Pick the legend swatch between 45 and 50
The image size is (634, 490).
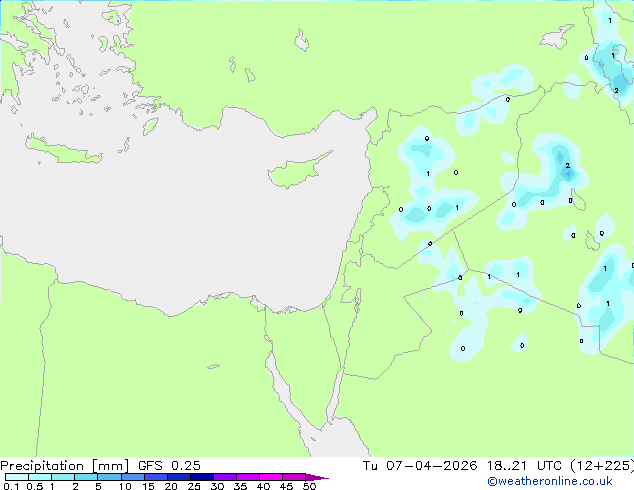294,477
